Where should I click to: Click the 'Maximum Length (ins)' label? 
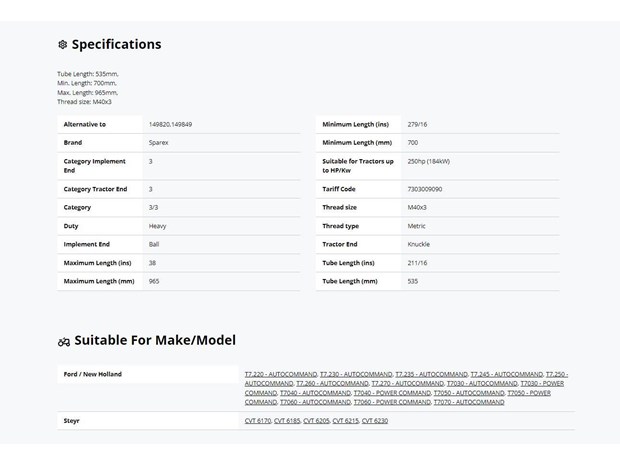tap(97, 263)
